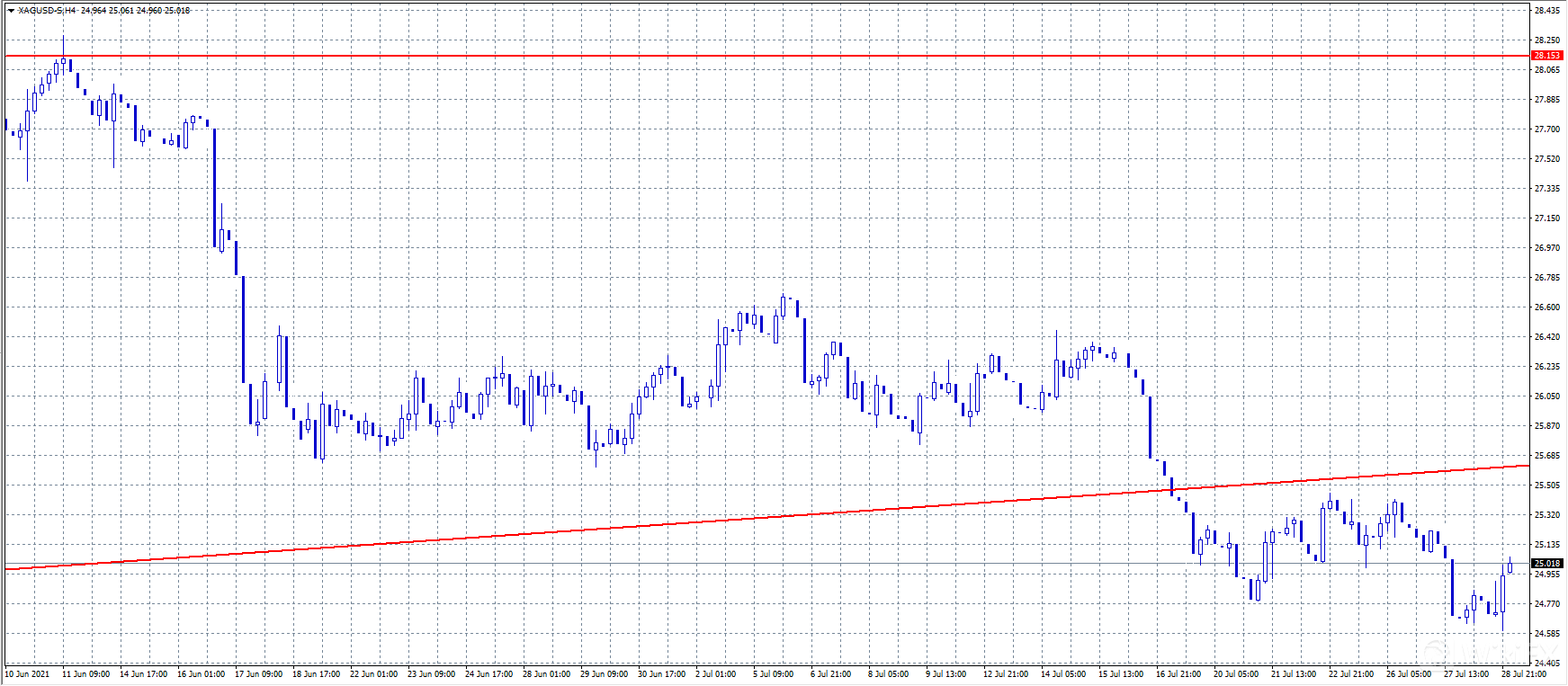Click the 27.150 price axis label
This screenshot has width=1568, height=686.
pyautogui.click(x=1546, y=218)
